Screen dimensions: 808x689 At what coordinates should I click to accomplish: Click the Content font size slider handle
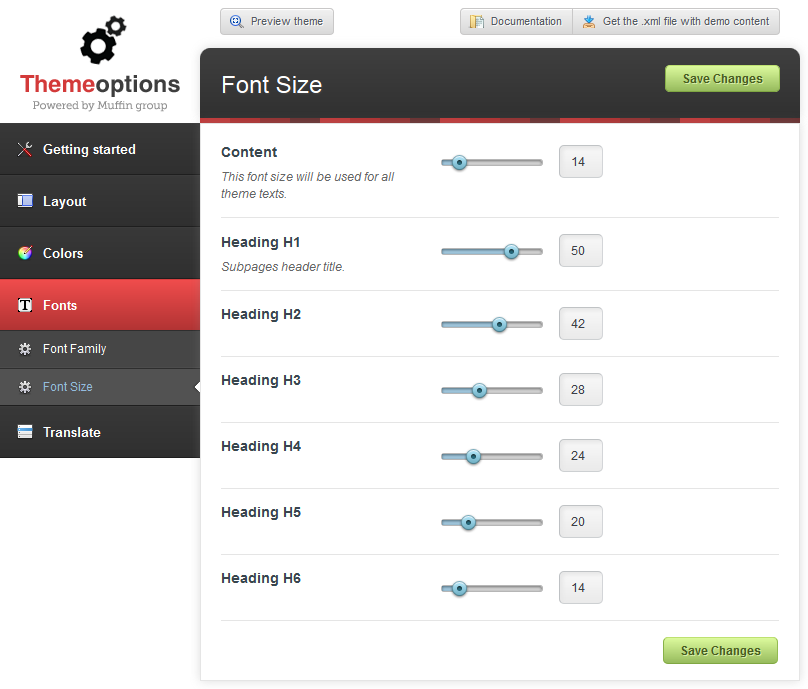tap(459, 162)
